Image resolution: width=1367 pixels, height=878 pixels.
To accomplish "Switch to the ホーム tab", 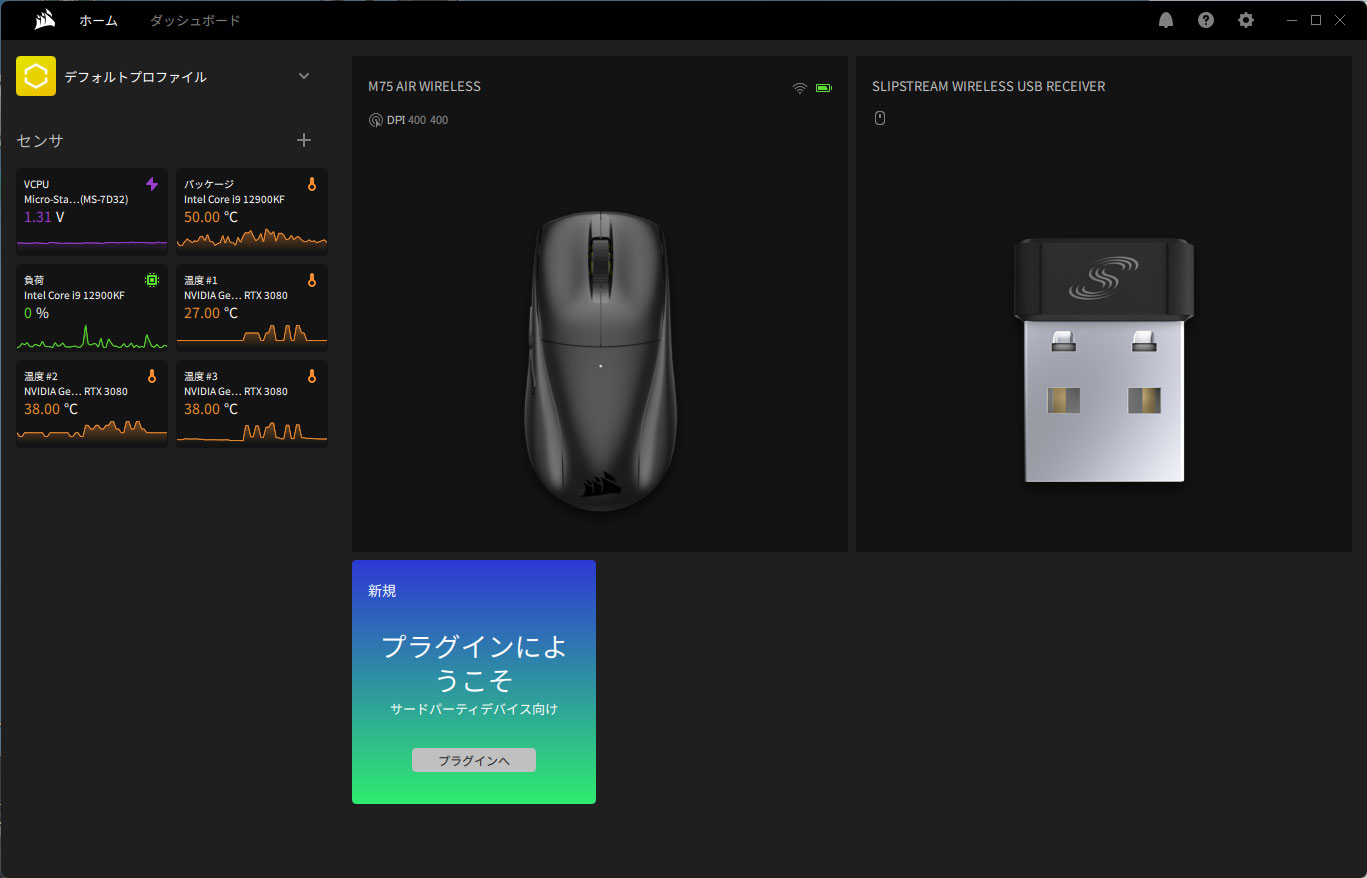I will tap(98, 20).
